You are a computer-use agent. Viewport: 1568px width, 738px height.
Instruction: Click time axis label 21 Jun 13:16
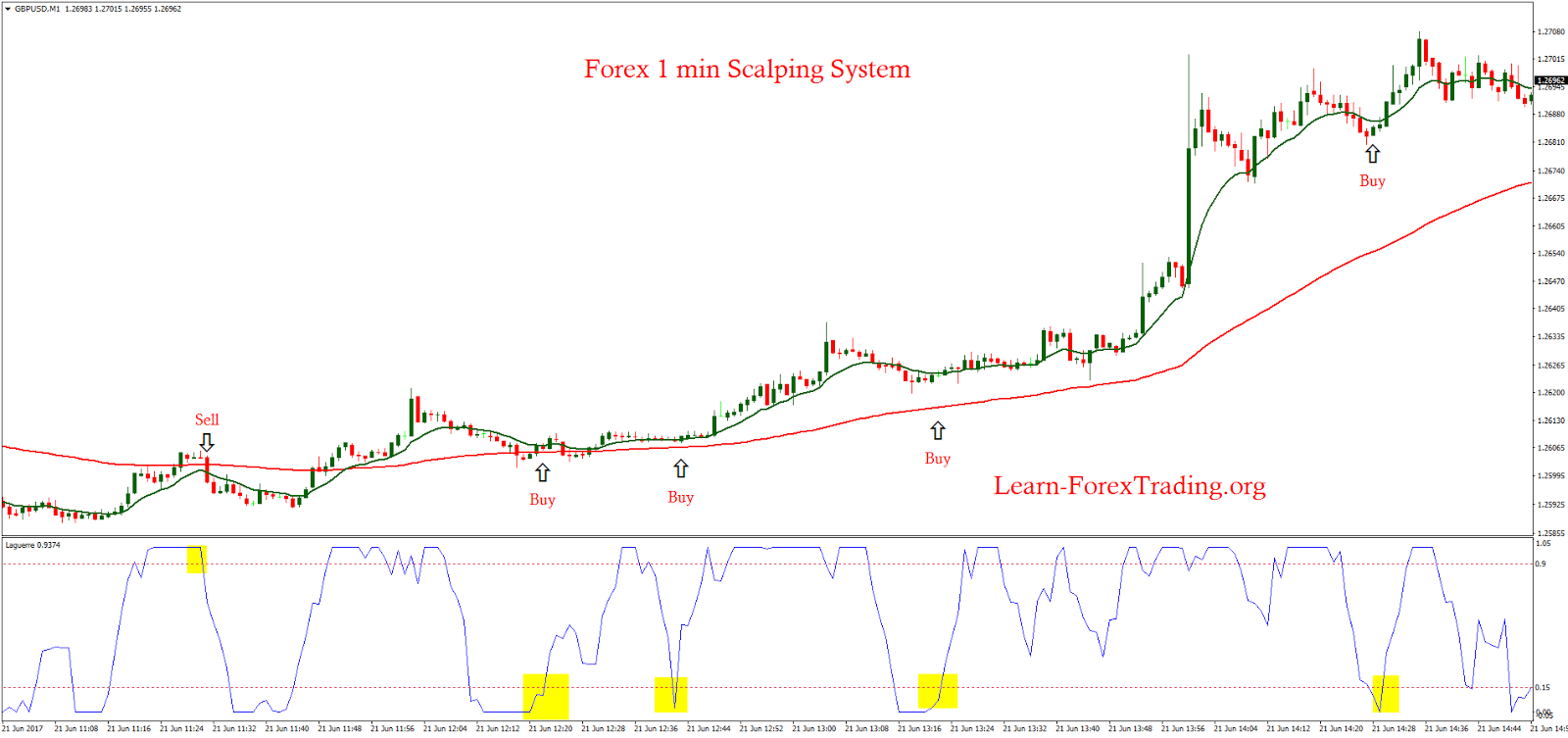920,729
